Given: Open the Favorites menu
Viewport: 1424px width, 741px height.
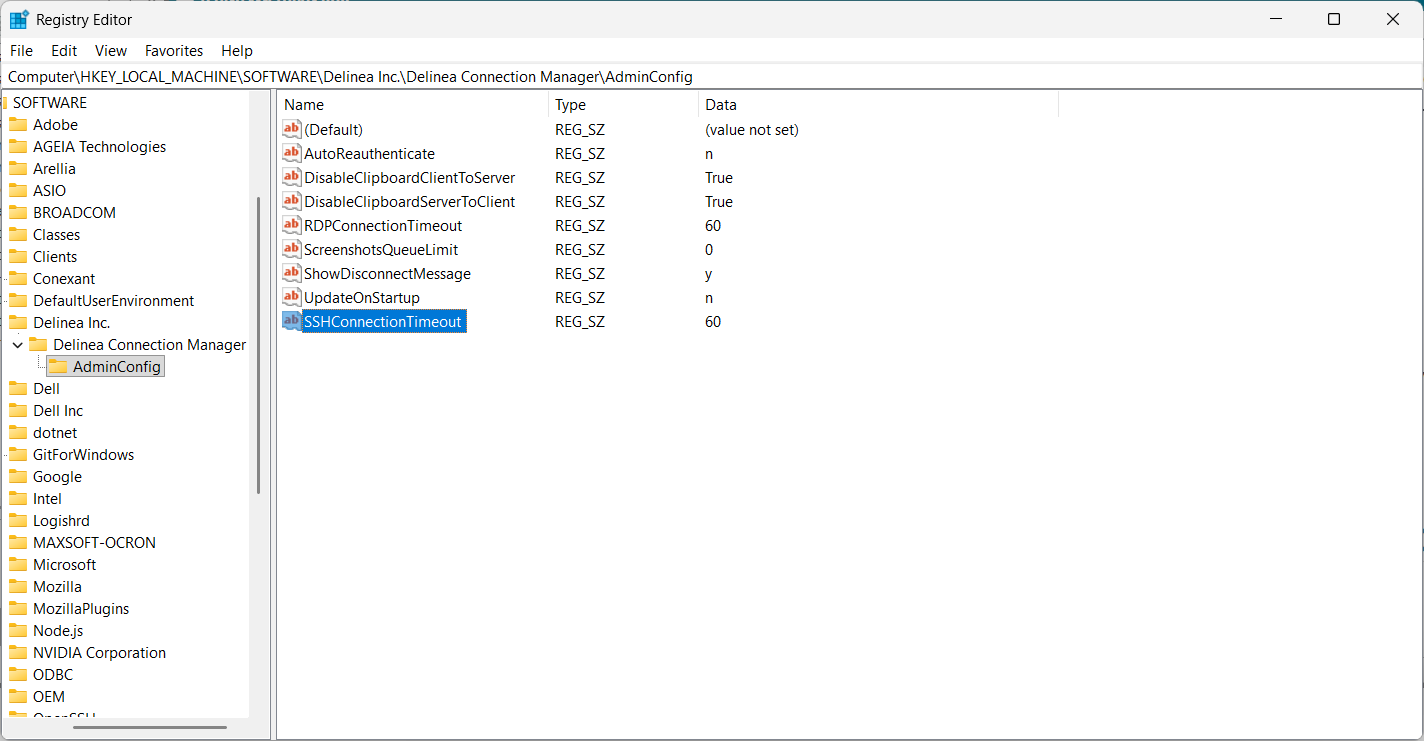Looking at the screenshot, I should pos(174,50).
